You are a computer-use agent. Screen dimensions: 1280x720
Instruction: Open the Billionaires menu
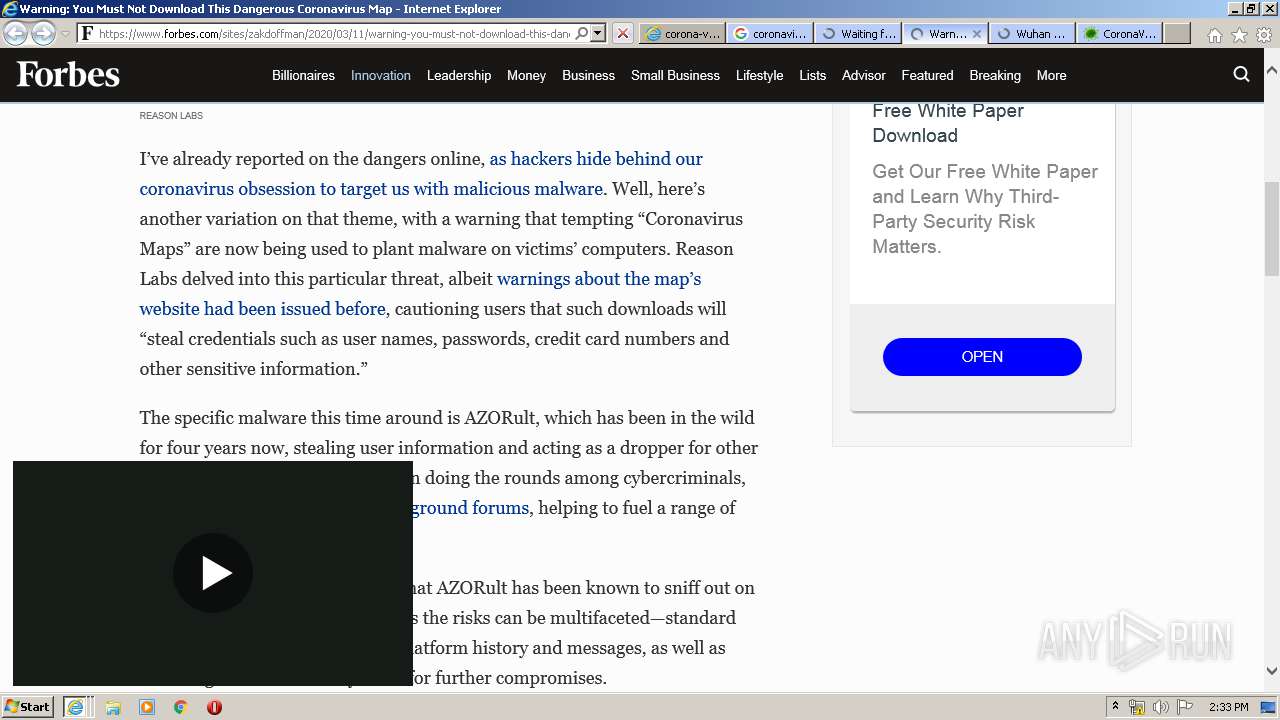pyautogui.click(x=303, y=75)
